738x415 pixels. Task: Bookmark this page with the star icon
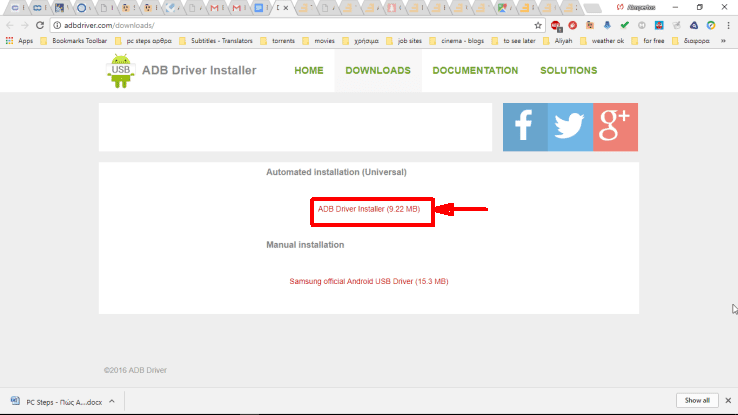pyautogui.click(x=538, y=25)
